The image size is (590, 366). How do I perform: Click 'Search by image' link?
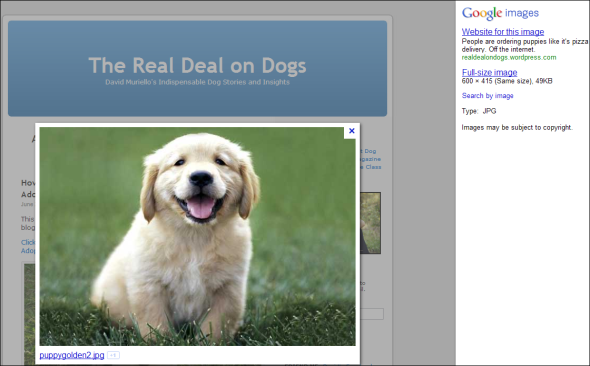(x=487, y=96)
